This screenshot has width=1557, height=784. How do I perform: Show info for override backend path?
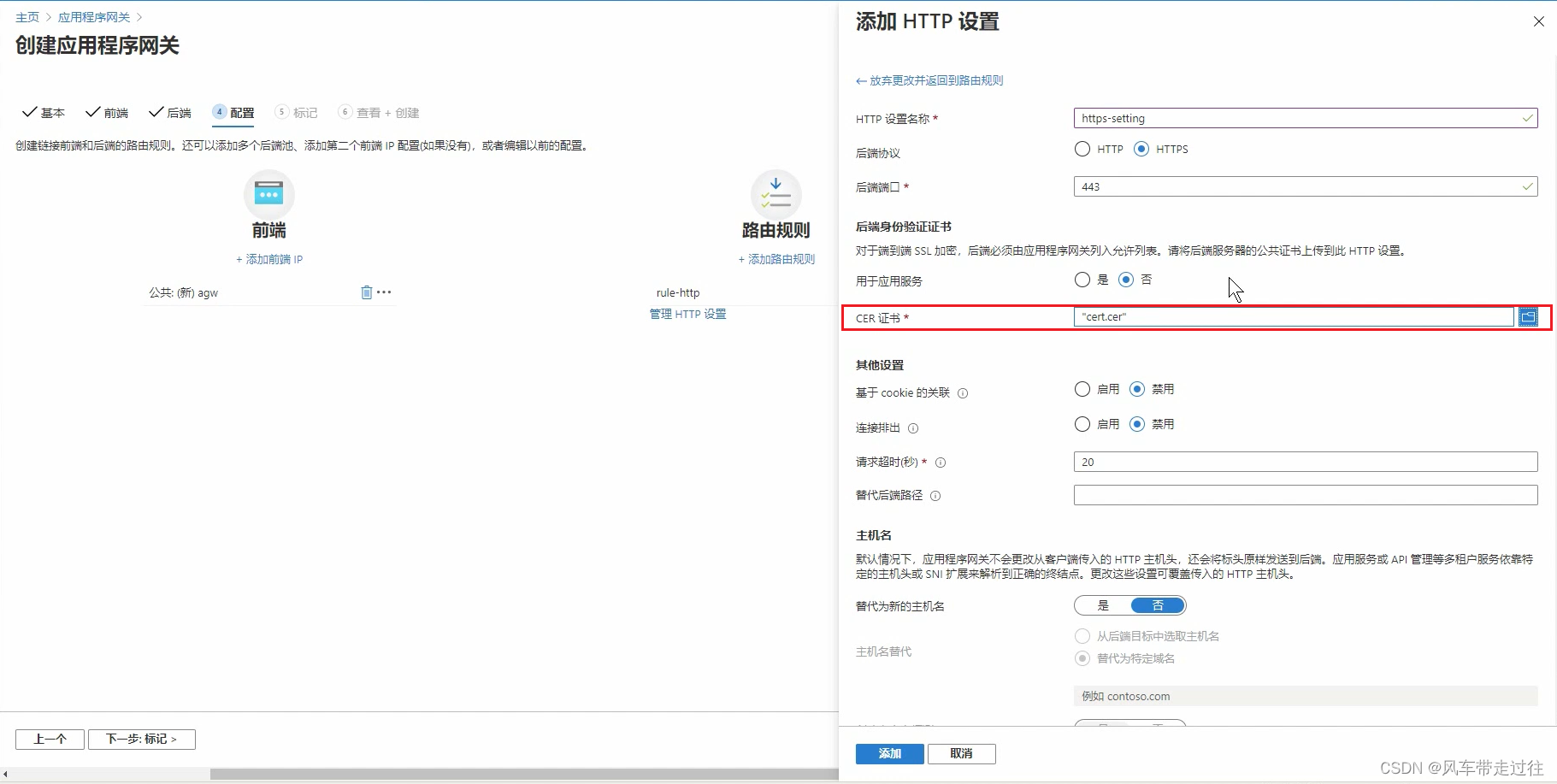935,496
